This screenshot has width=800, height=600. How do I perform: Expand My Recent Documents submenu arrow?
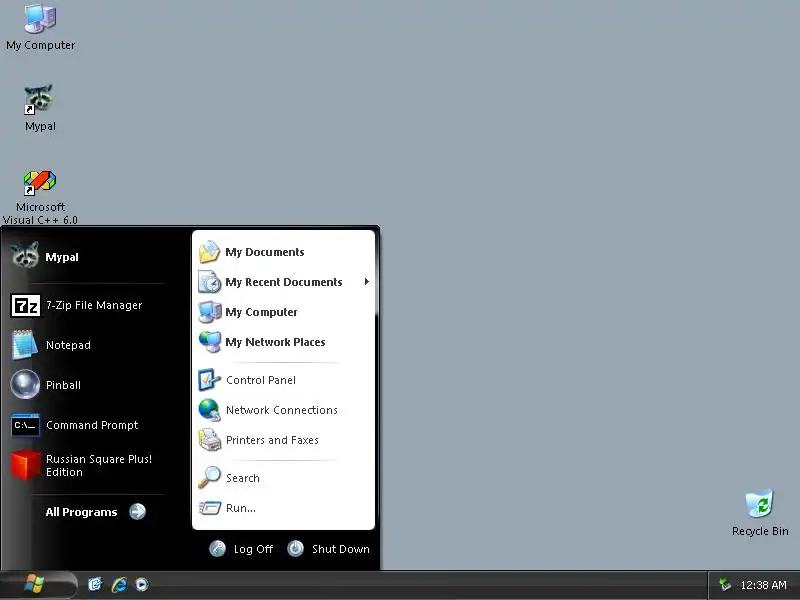point(366,282)
